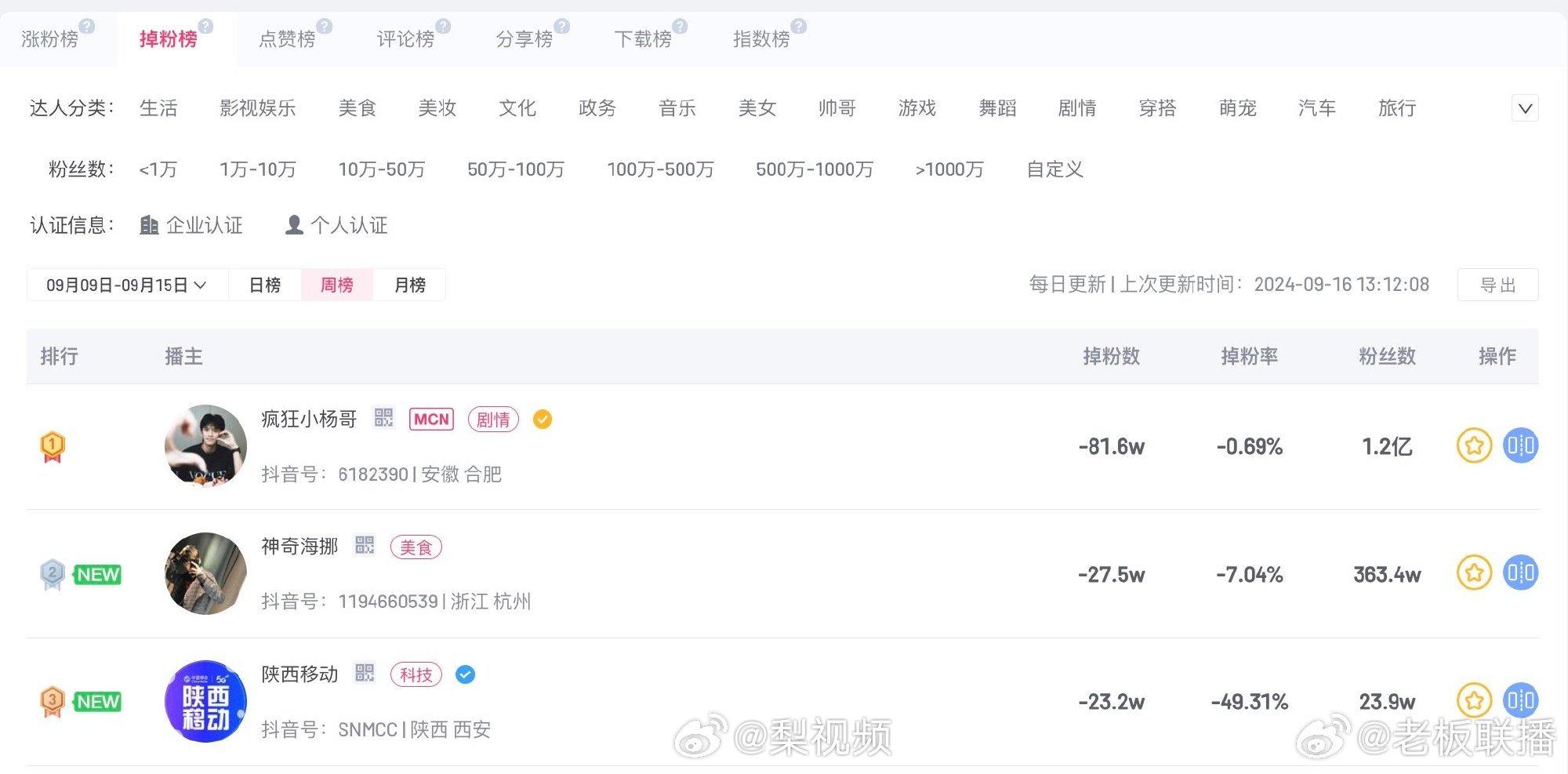This screenshot has width=1568, height=774.
Task: Select the 美食 category filter
Action: (358, 108)
